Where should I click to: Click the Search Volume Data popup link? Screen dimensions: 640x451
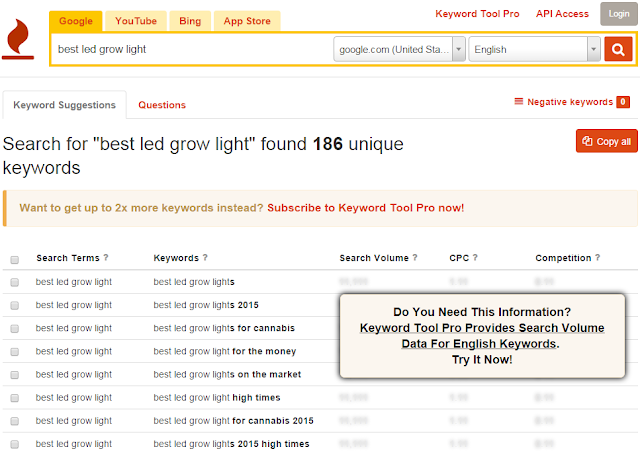(482, 336)
